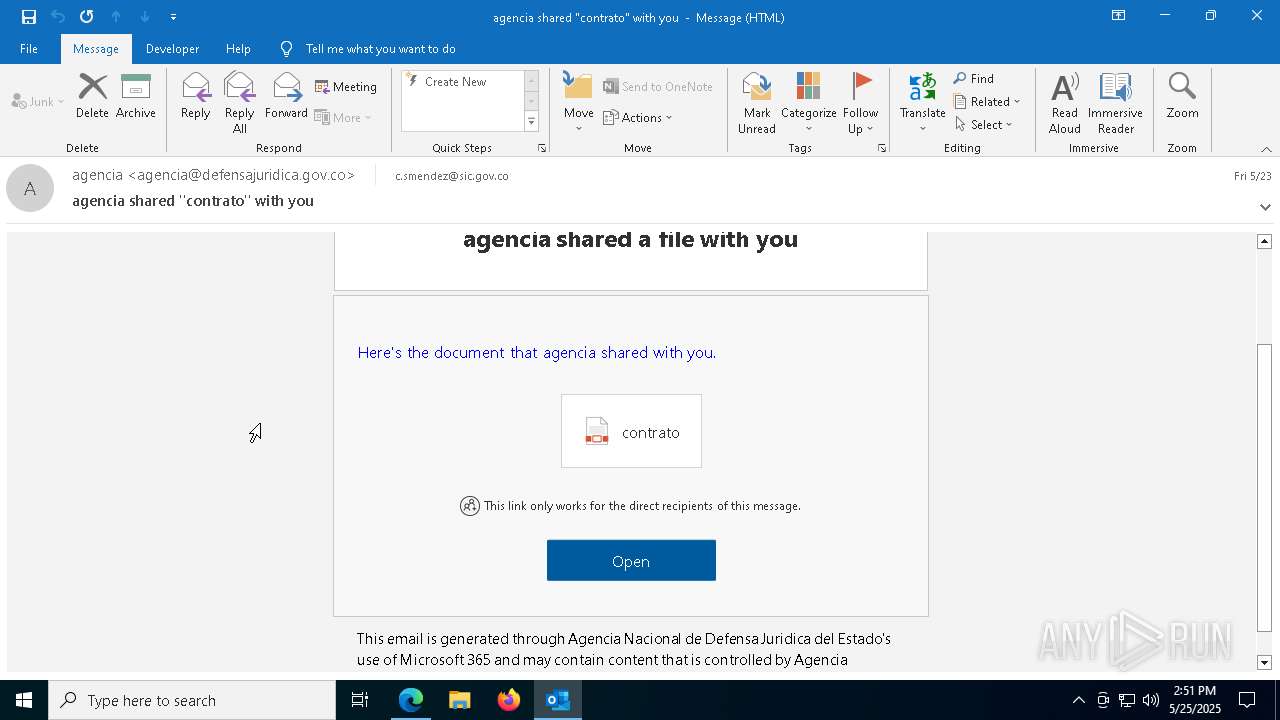1280x720 pixels.
Task: Go to previous item with up arrow
Action: coord(116,17)
